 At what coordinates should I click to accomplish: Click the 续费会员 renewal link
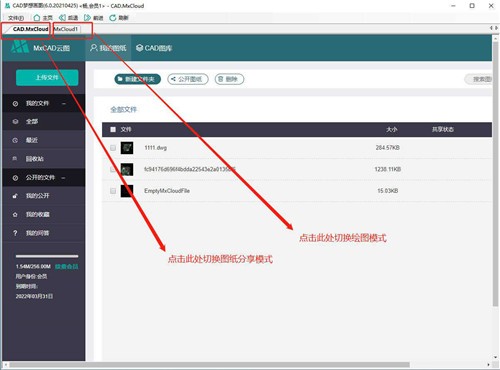67,266
